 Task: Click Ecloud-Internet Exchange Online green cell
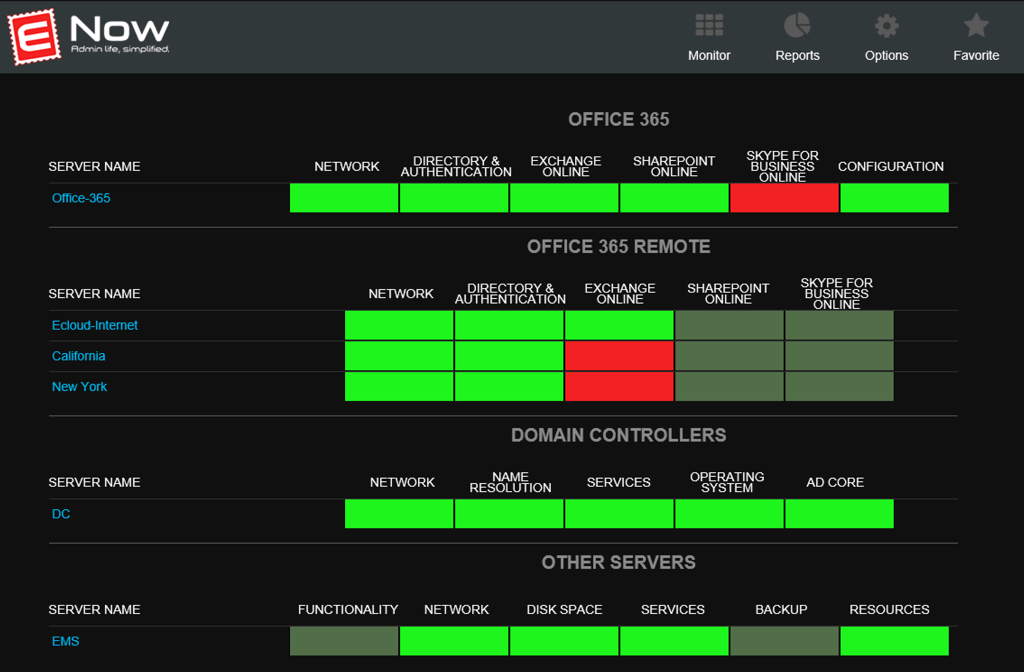click(619, 325)
